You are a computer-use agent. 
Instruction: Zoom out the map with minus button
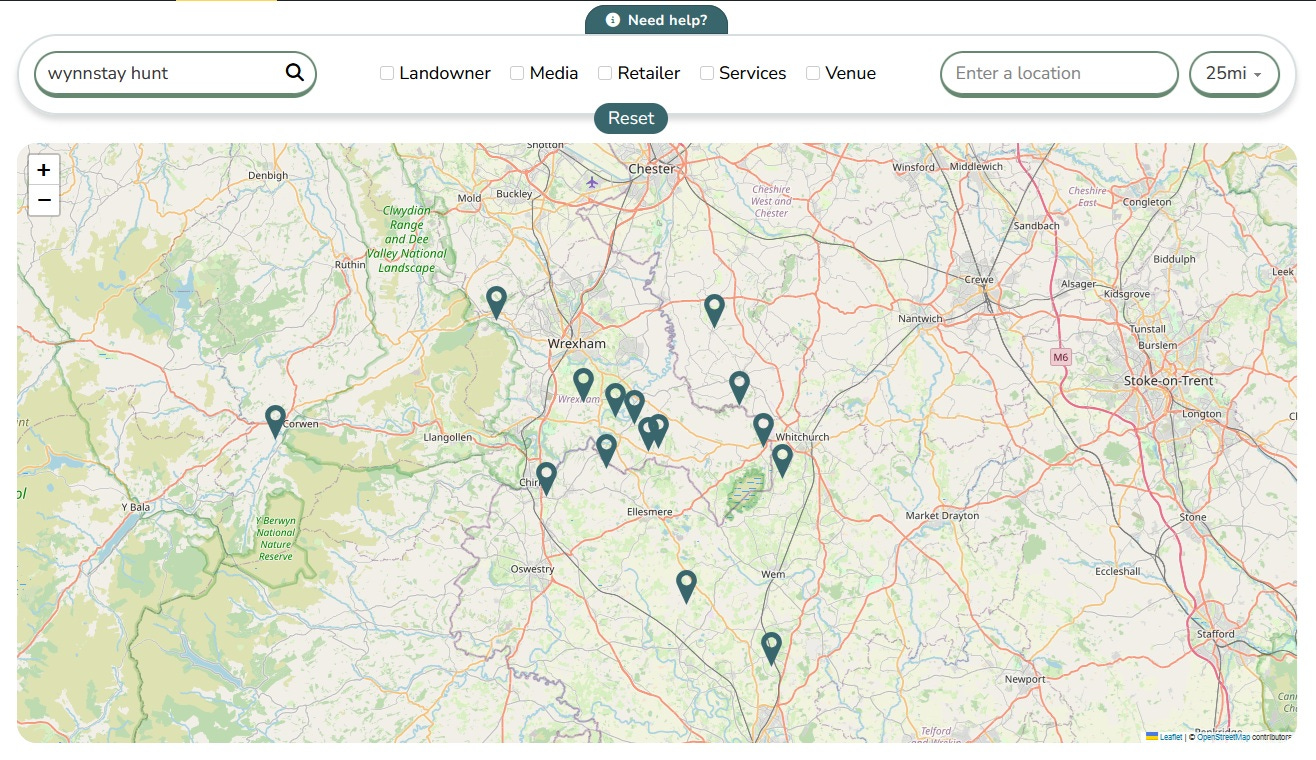tap(44, 200)
